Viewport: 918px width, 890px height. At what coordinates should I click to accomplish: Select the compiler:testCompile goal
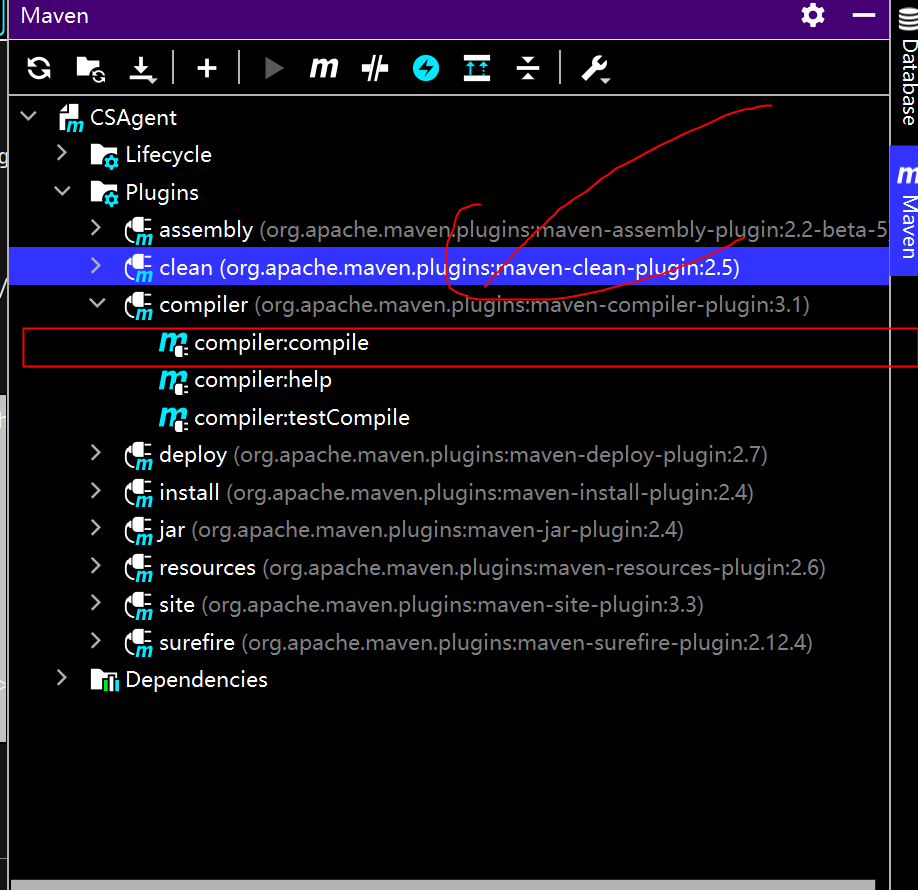click(449, 418)
